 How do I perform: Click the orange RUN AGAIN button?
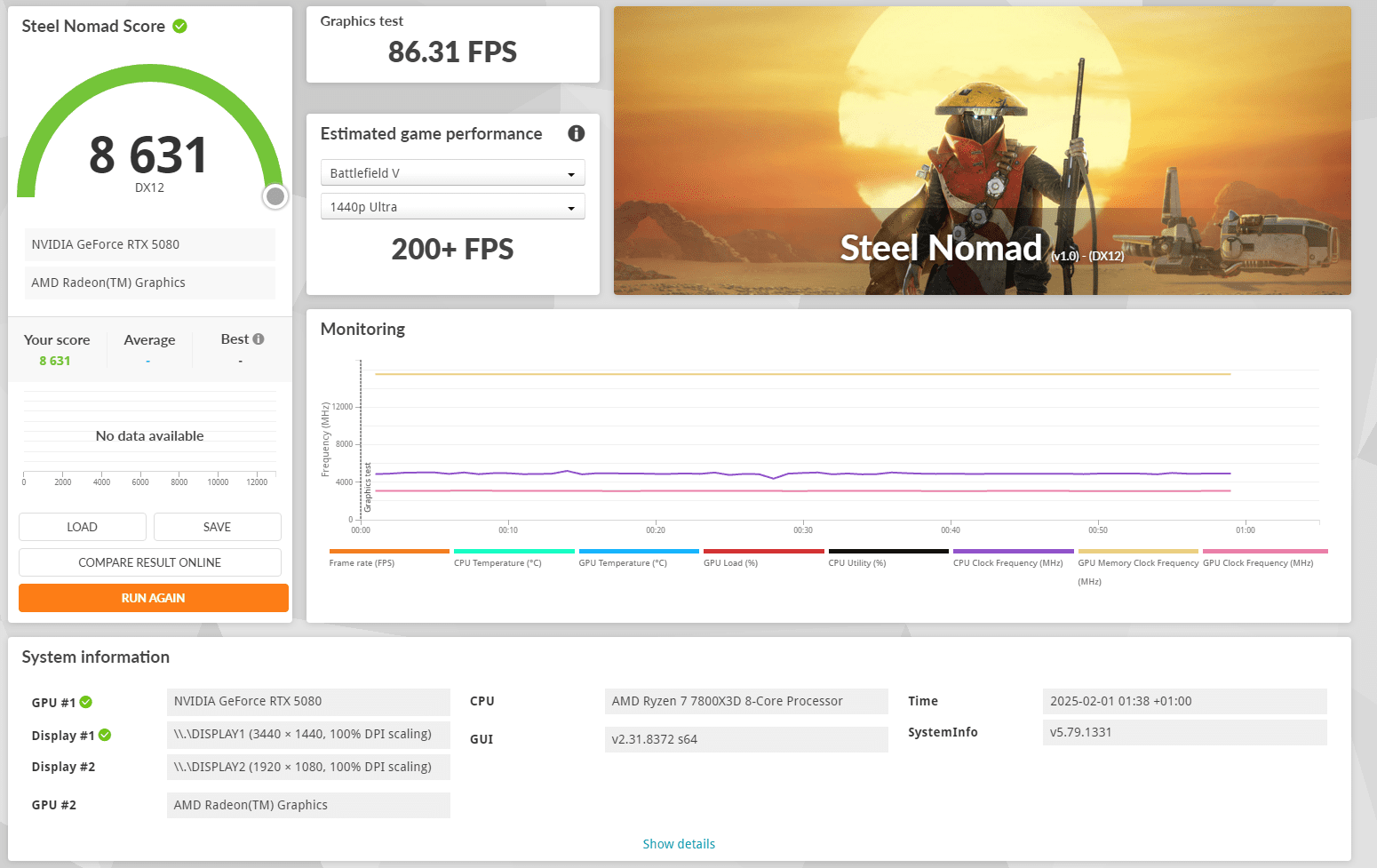point(154,598)
